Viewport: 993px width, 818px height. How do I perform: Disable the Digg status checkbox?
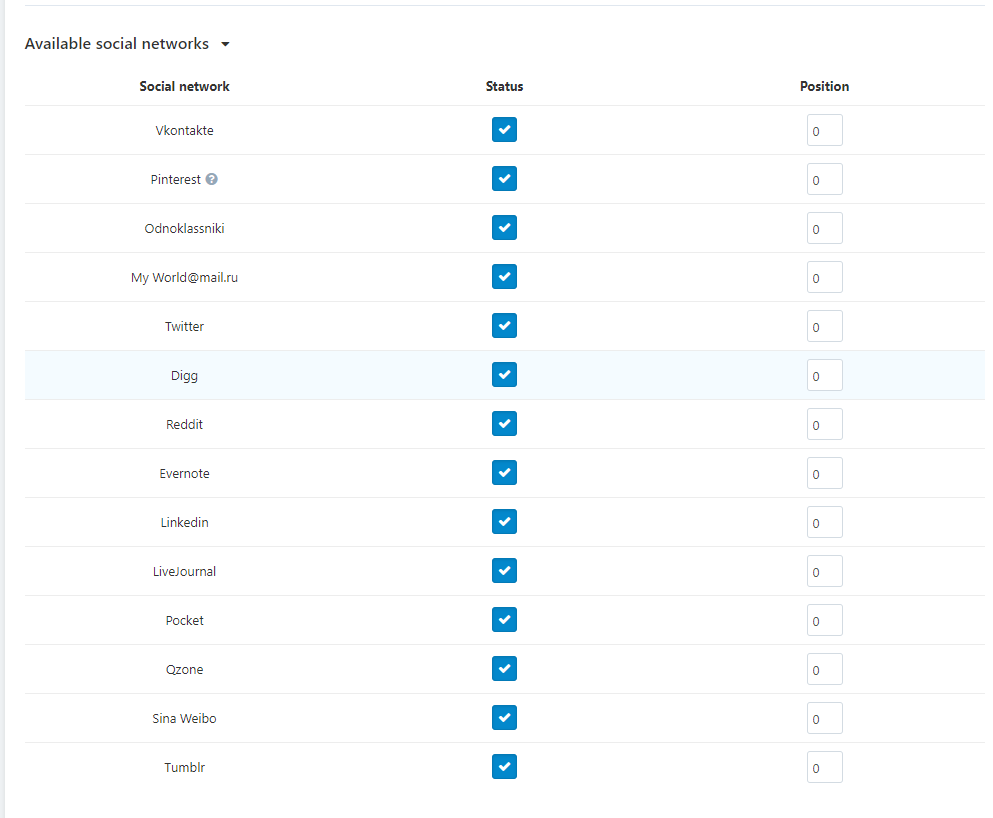(504, 375)
